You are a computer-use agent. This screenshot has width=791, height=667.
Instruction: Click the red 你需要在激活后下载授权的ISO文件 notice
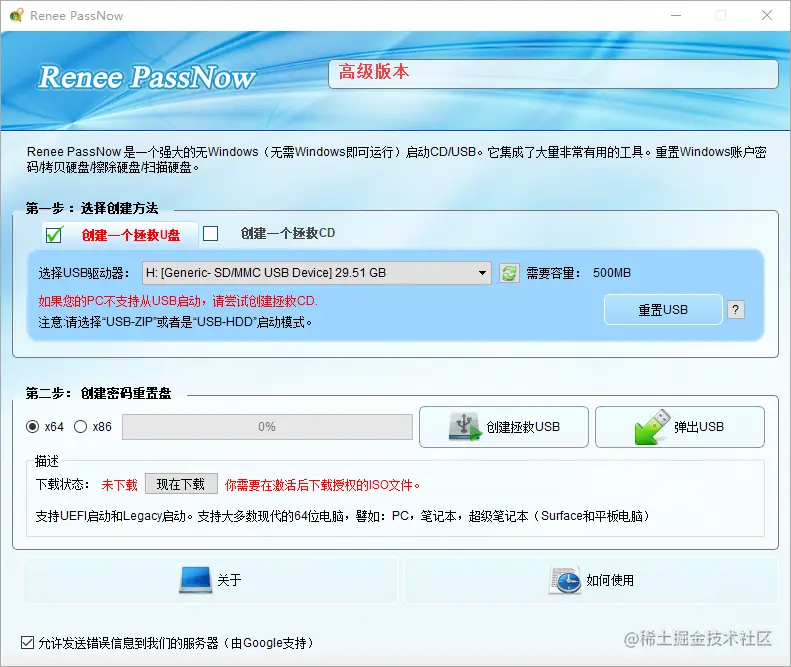322,485
